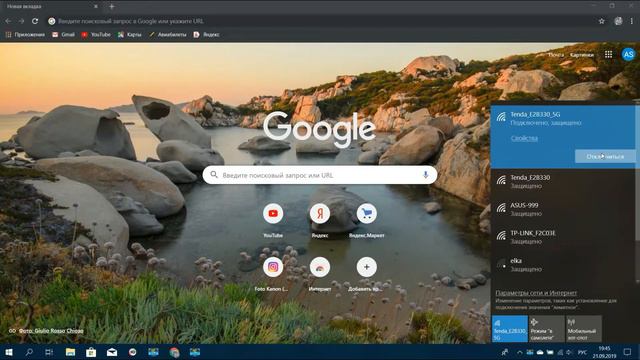This screenshot has width=640, height=360.
Task: Select the elka network
Action: click(563, 264)
